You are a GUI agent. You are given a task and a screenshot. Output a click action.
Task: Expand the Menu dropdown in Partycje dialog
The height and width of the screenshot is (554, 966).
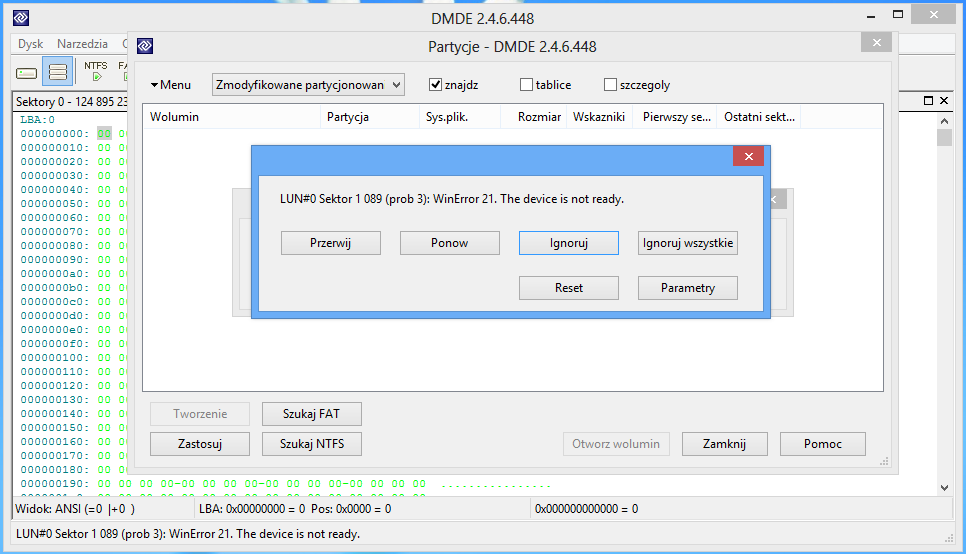click(171, 84)
